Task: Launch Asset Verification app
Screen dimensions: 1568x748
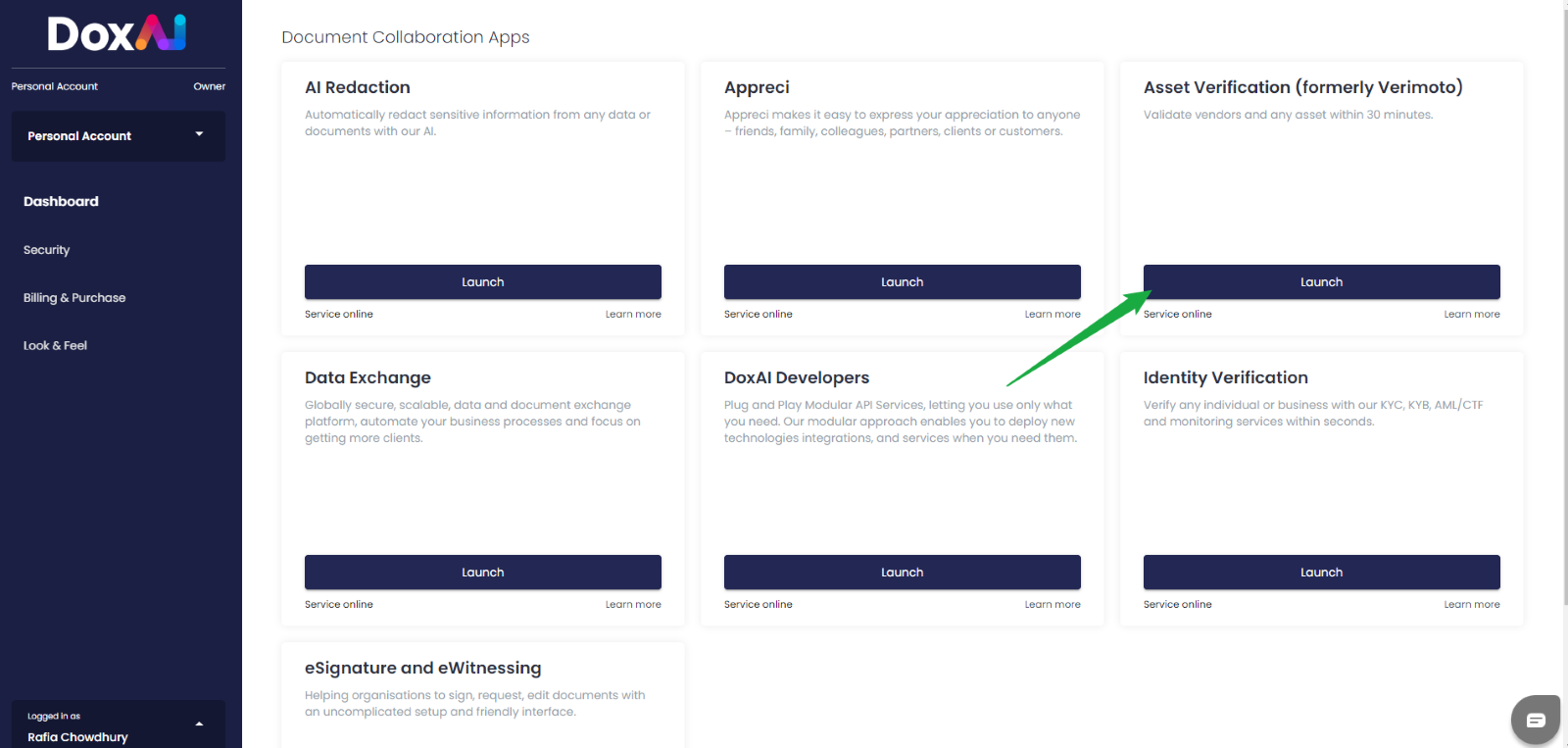Action: (1321, 282)
